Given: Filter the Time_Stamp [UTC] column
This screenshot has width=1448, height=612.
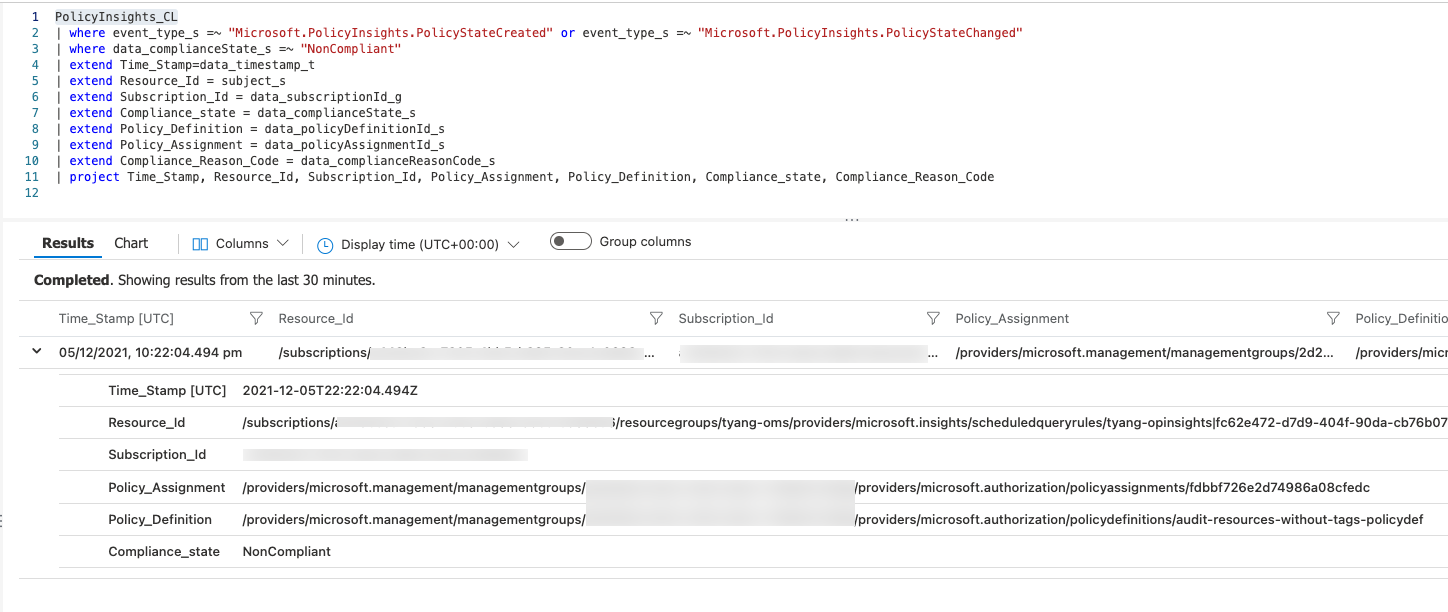Looking at the screenshot, I should click(256, 318).
